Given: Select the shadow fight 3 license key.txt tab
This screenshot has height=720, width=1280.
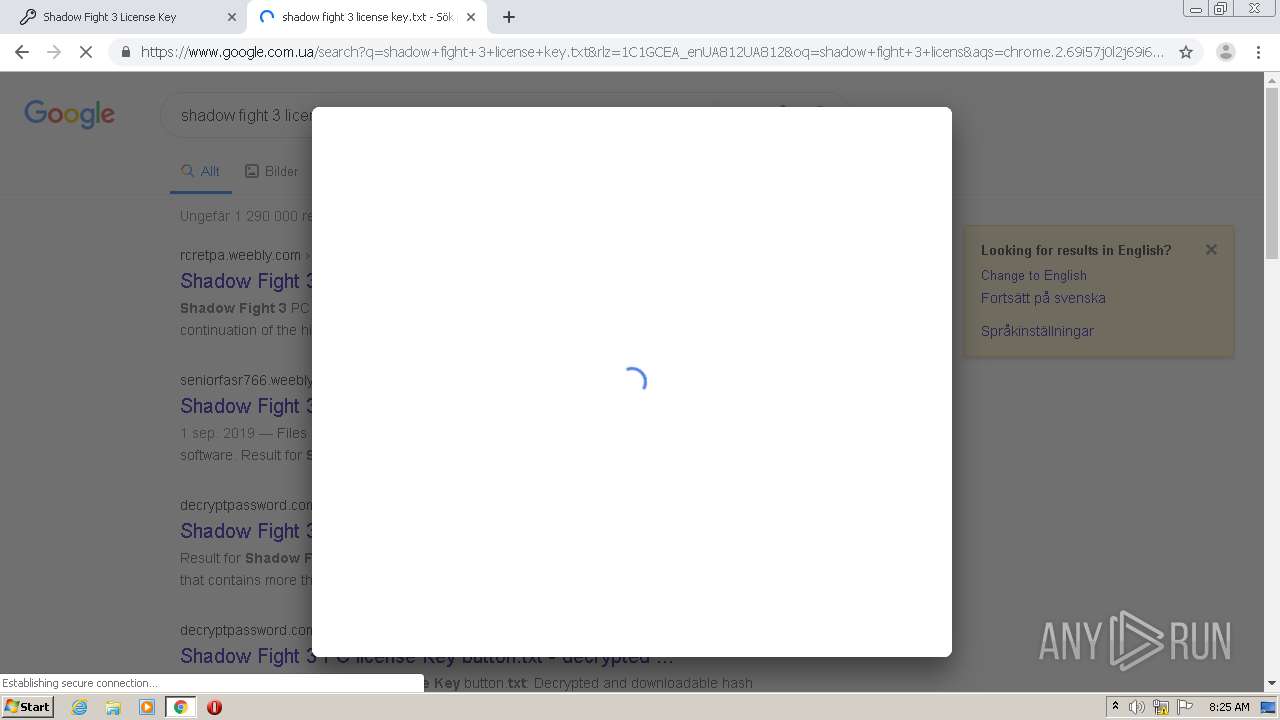Looking at the screenshot, I should 366,17.
